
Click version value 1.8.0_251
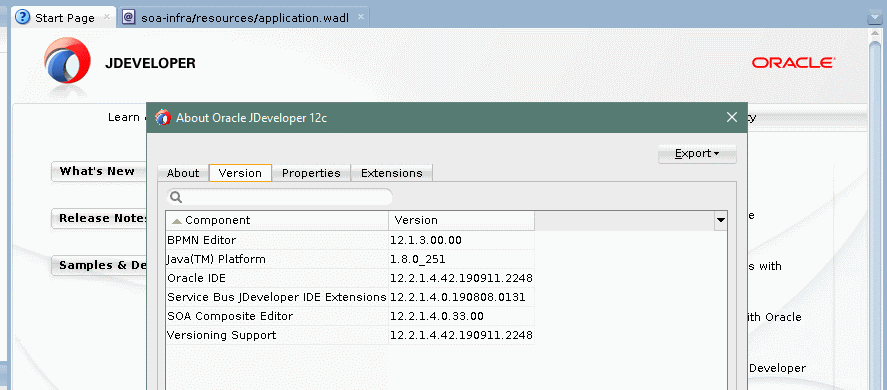point(417,259)
